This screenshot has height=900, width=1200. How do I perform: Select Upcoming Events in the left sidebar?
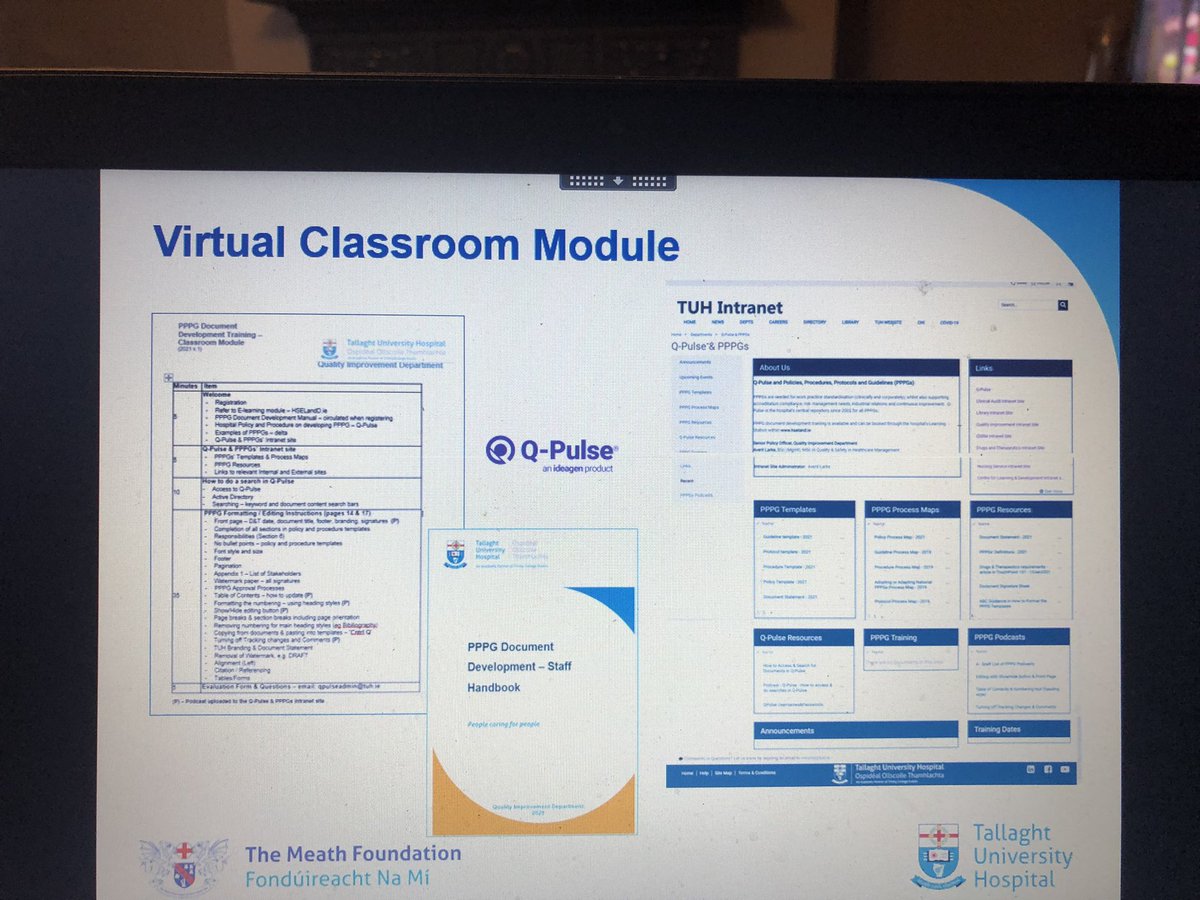tap(696, 377)
